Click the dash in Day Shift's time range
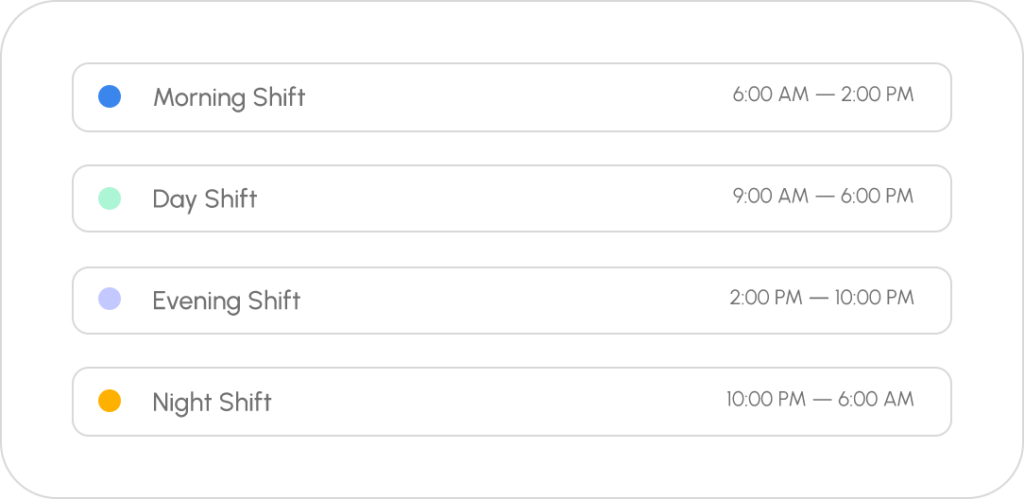Screen dimensions: 1024x499 [x=824, y=196]
